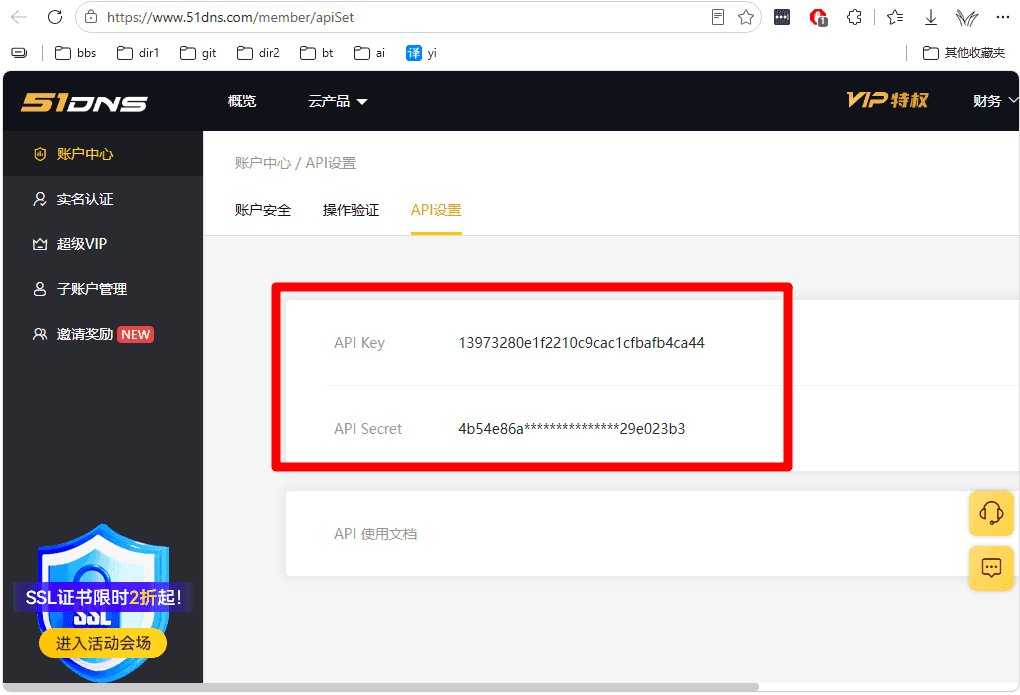Switch to the API设置 tab
Screen dimensions: 1020x695
coord(436,210)
